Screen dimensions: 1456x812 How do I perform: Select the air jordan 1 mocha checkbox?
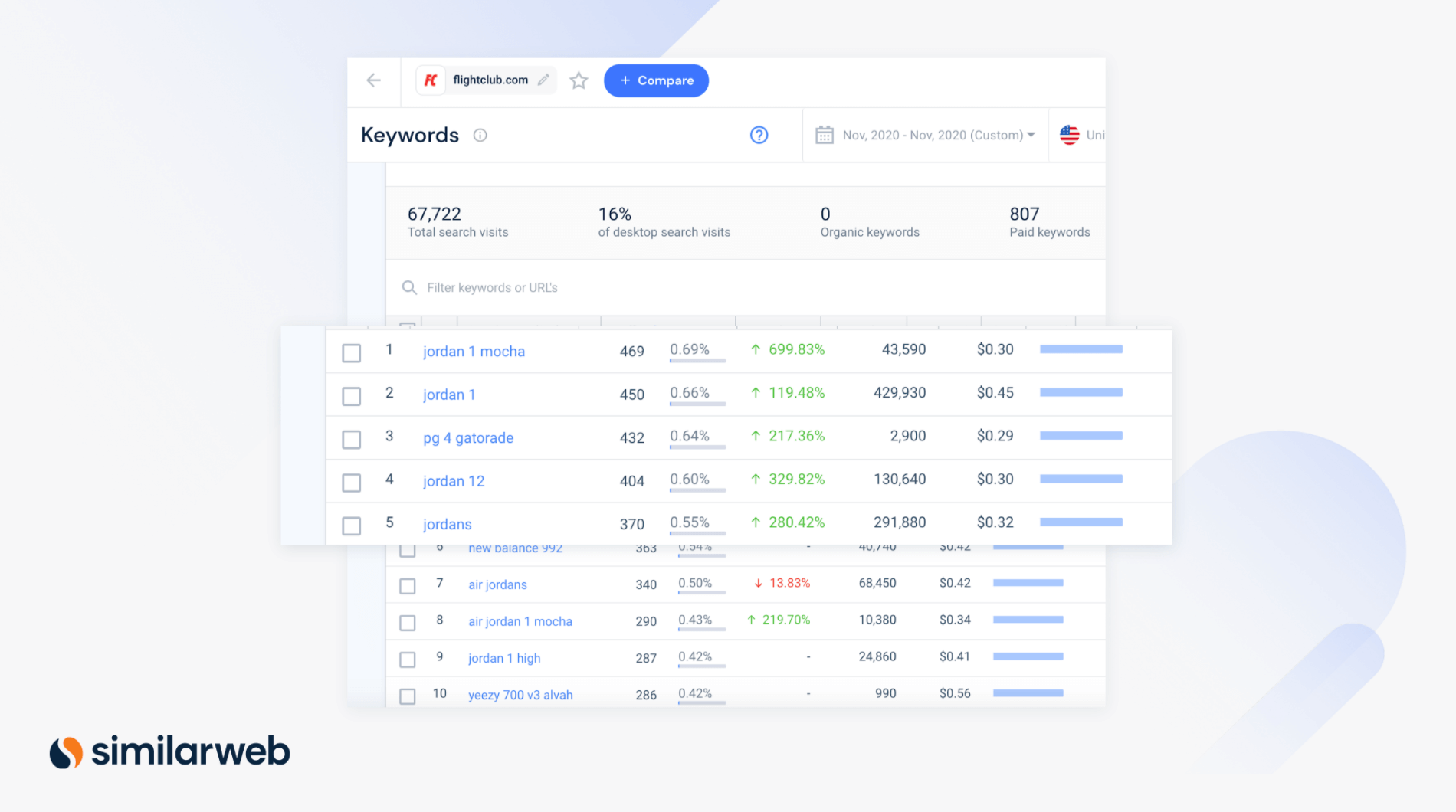coord(408,623)
